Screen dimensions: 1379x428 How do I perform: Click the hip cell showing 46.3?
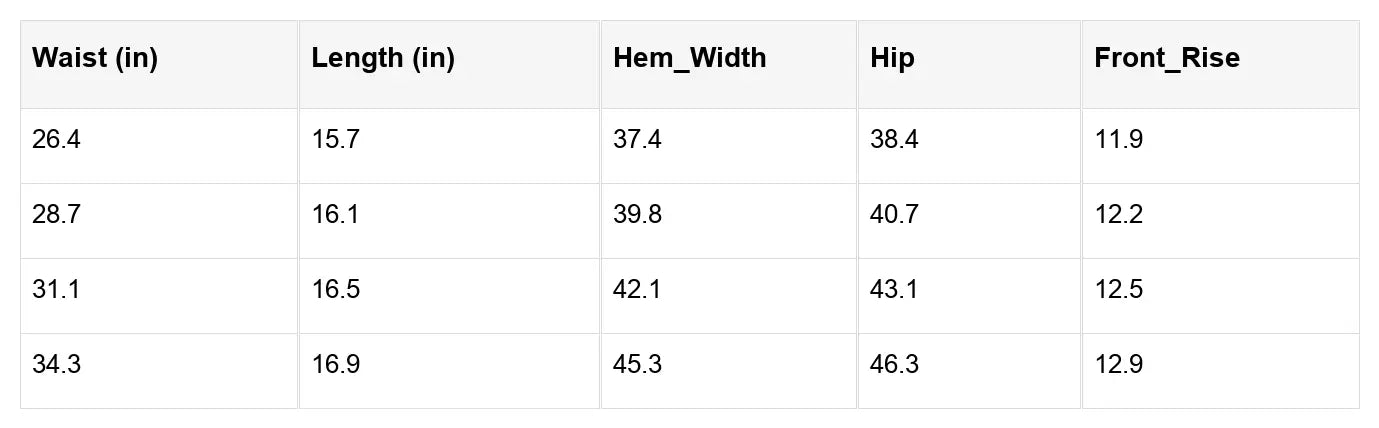click(x=895, y=365)
